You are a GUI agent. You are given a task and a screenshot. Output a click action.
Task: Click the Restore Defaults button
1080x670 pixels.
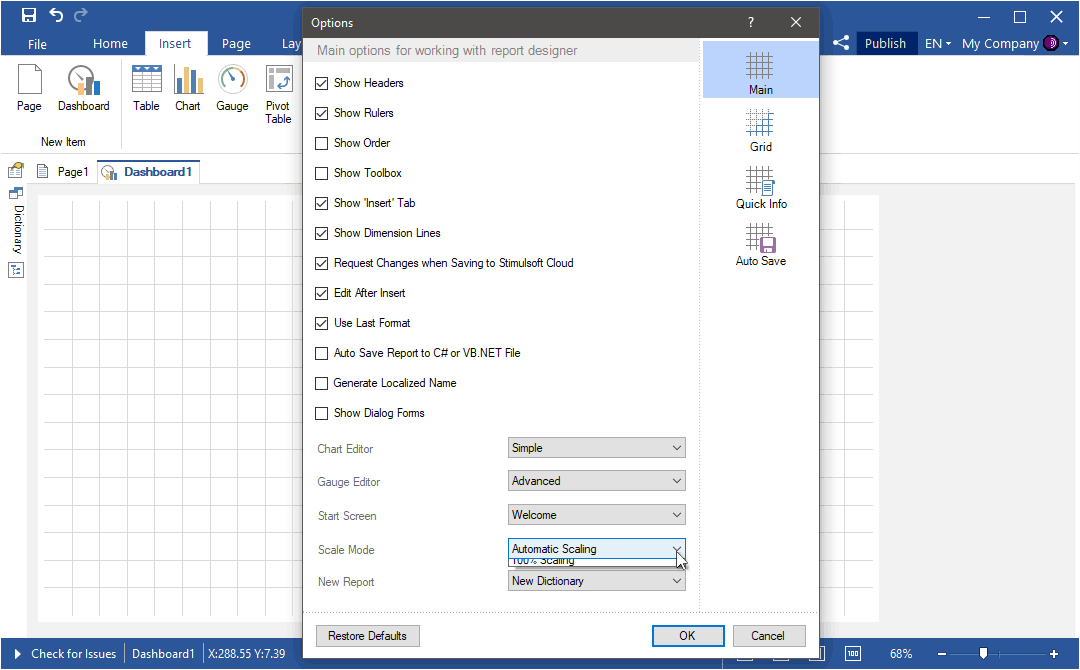point(367,636)
